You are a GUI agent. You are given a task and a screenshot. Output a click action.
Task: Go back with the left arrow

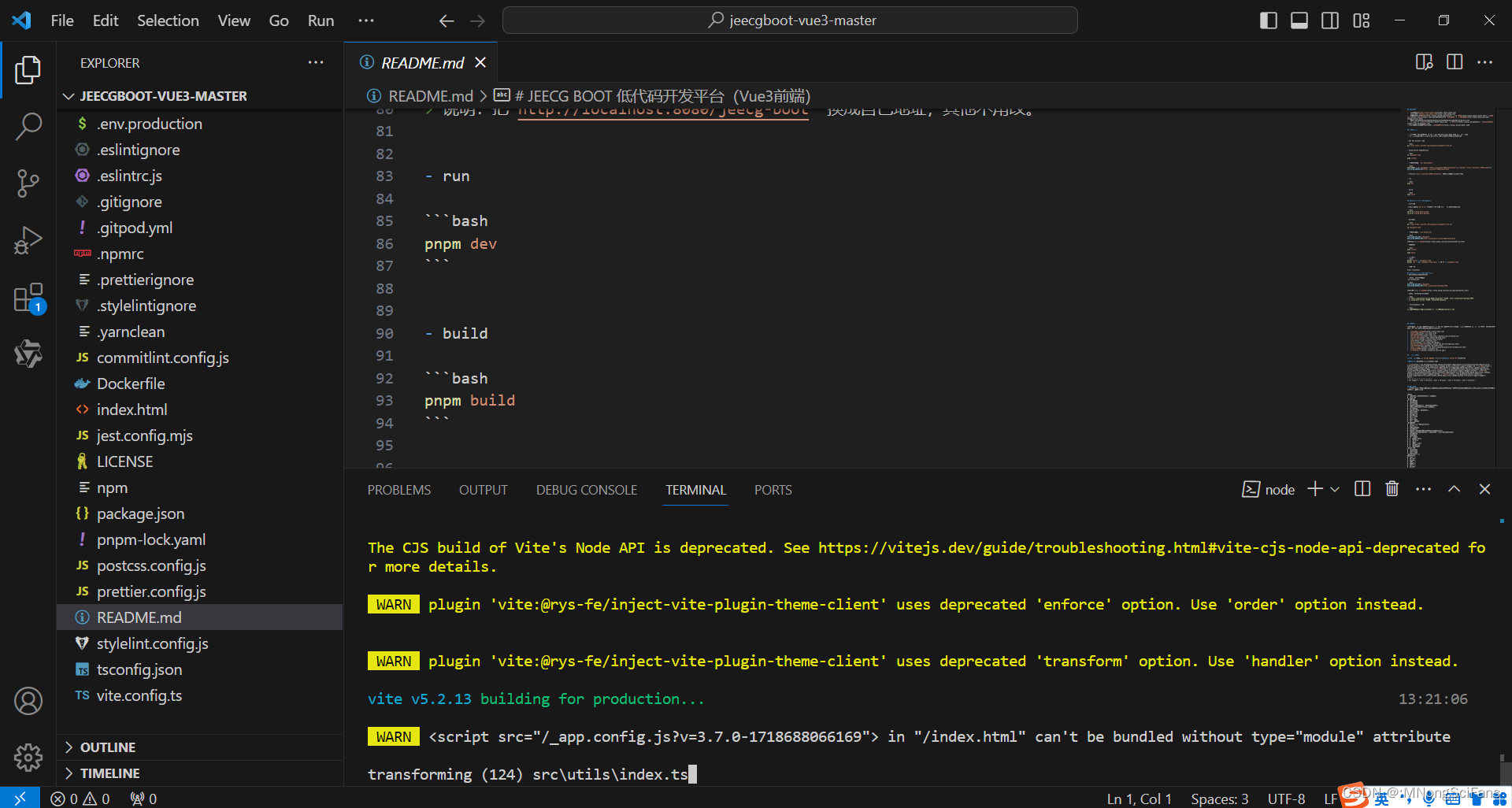447,20
